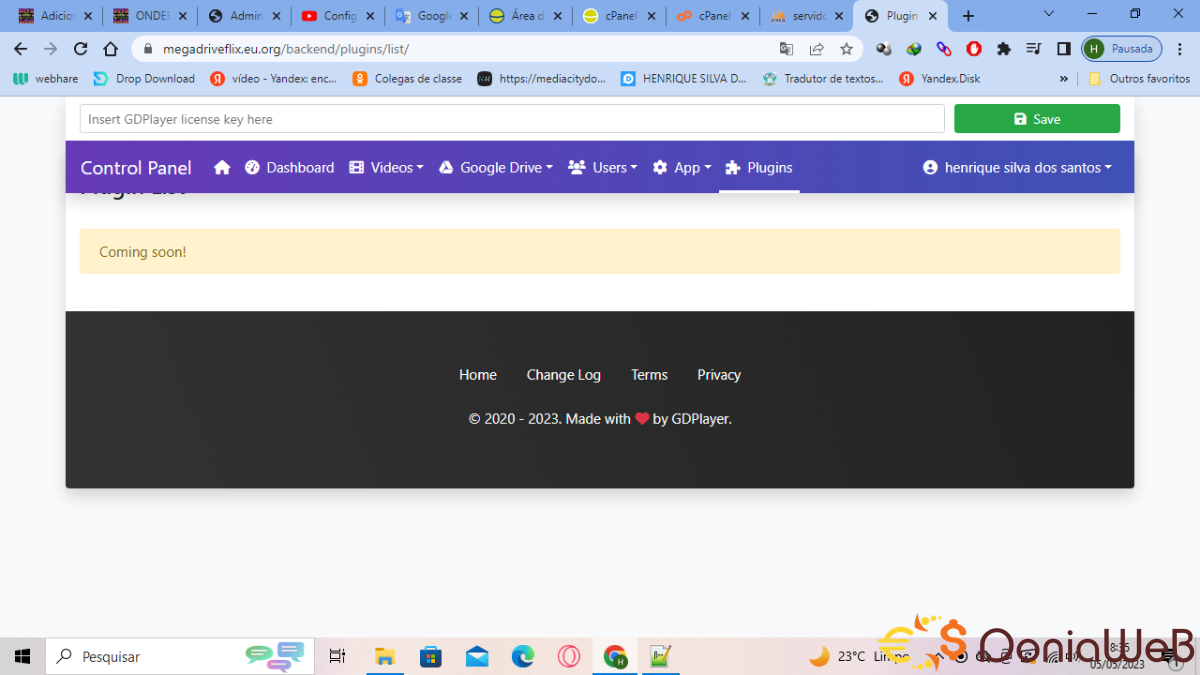Open the Dashboard page

(x=290, y=168)
